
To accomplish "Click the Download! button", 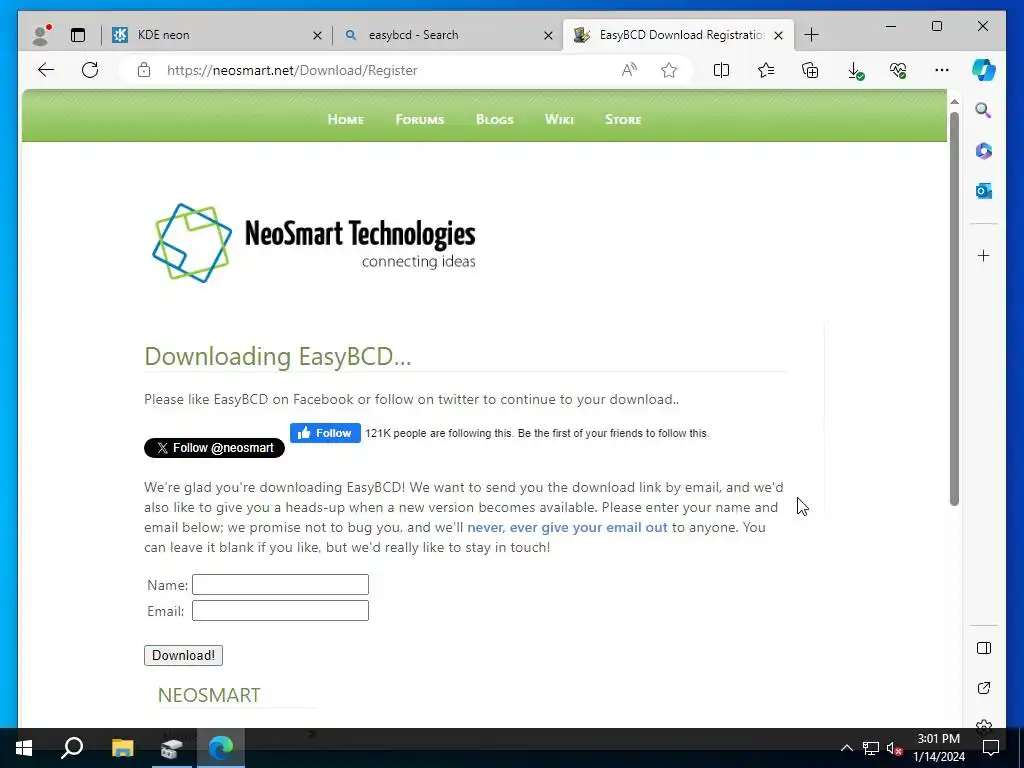I will tap(184, 656).
